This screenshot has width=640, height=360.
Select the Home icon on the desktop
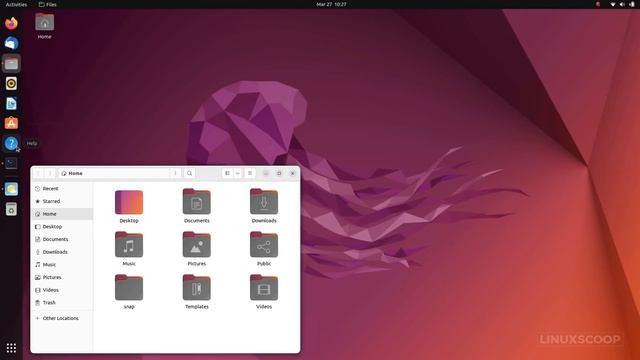click(44, 26)
